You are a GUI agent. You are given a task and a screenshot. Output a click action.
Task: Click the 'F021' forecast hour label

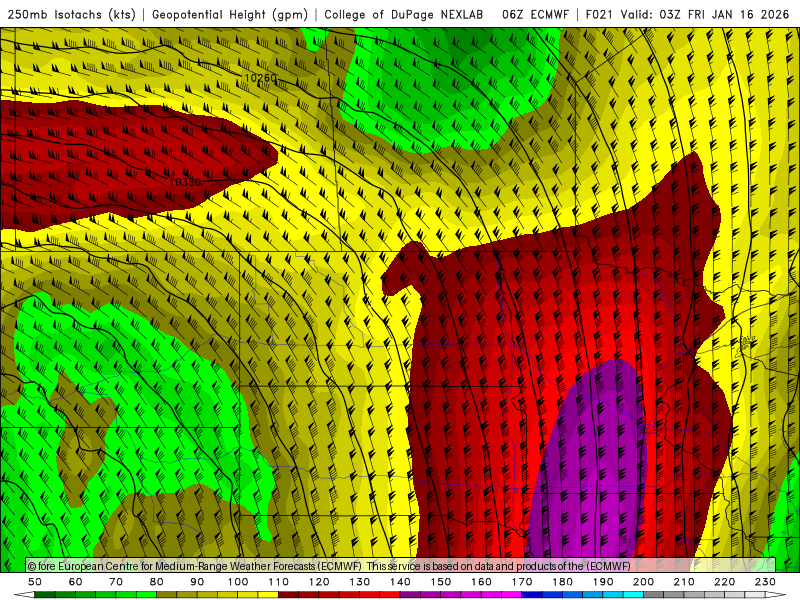(x=599, y=14)
